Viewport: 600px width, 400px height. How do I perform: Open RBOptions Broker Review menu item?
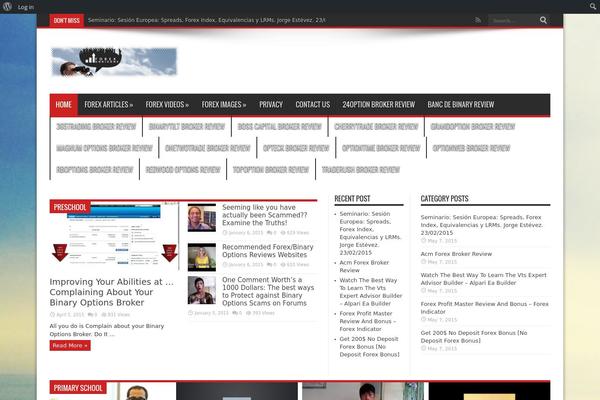tap(95, 170)
